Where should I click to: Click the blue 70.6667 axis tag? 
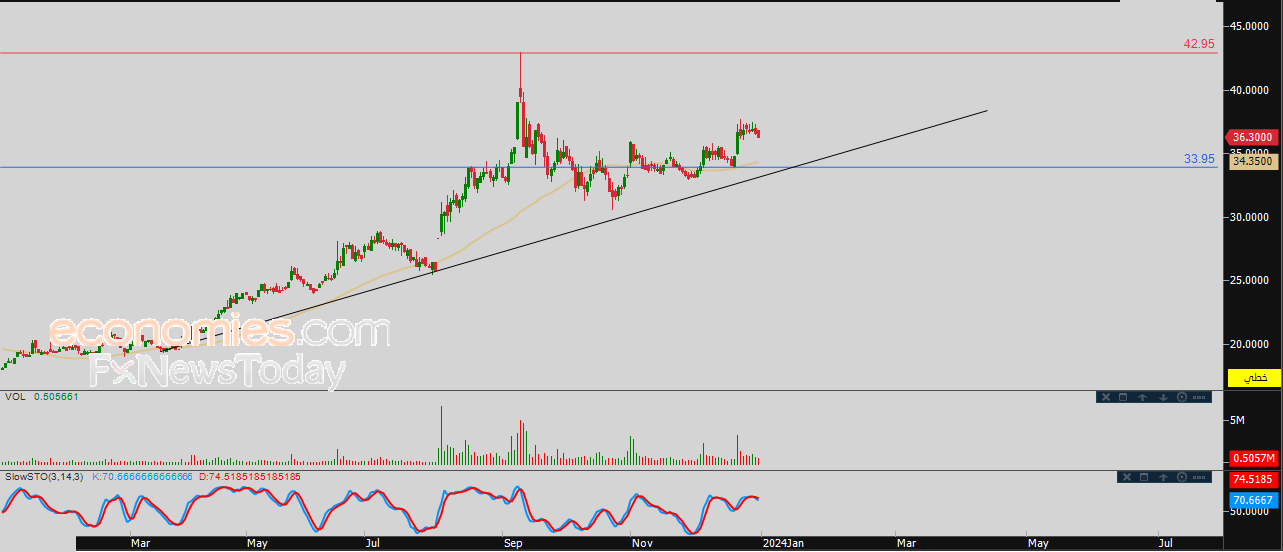tap(1252, 499)
